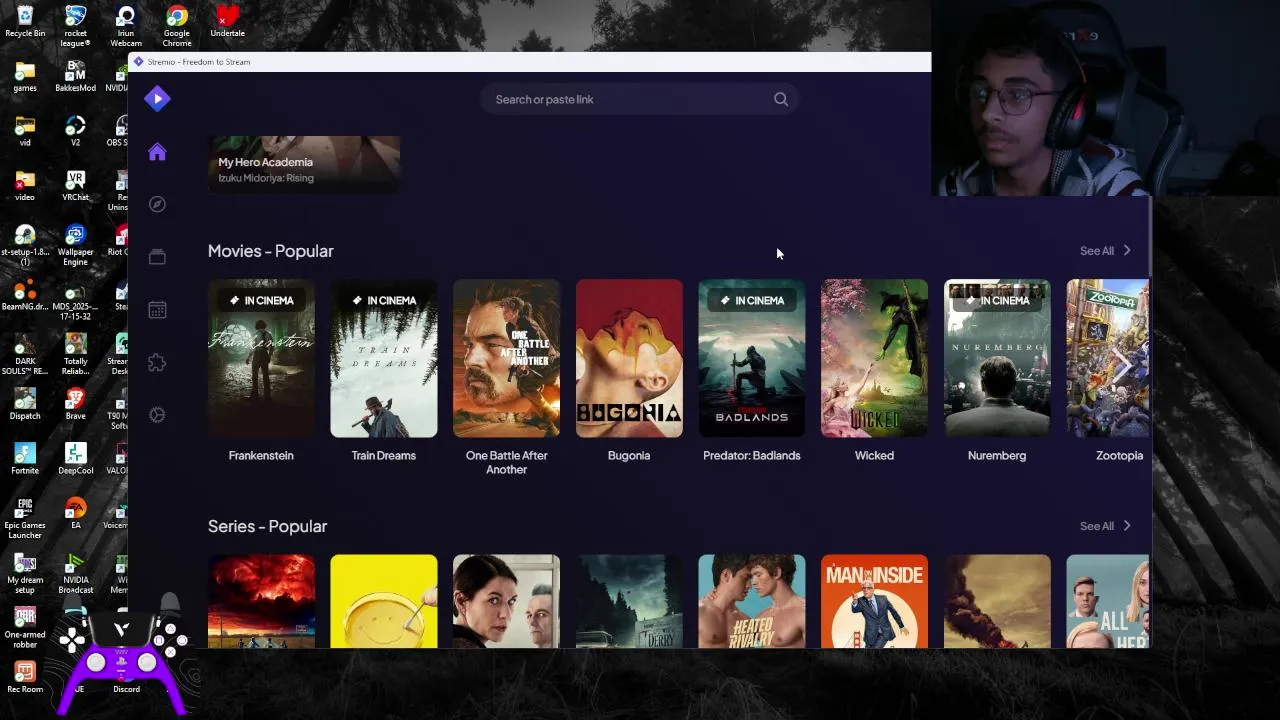Screen dimensions: 1280x720
Task: Open the My Hero Academia card
Action: click(x=304, y=163)
